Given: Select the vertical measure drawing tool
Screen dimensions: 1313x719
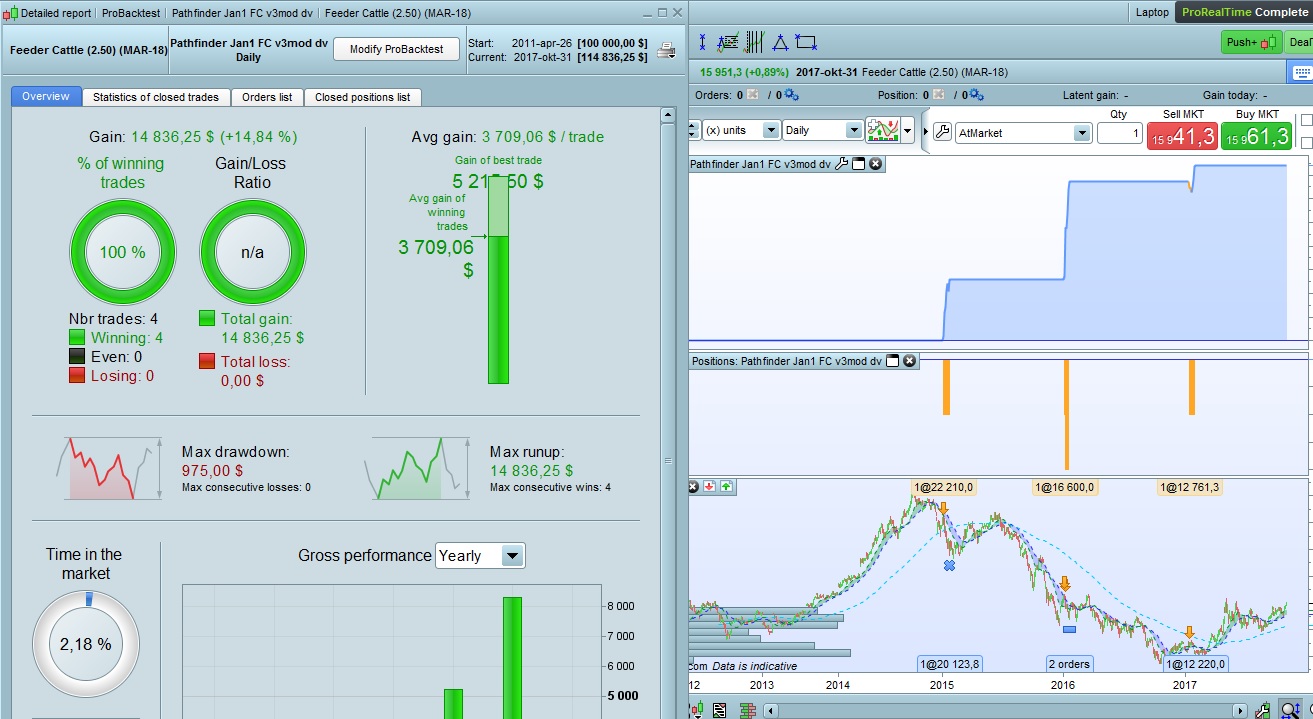Looking at the screenshot, I should (703, 42).
